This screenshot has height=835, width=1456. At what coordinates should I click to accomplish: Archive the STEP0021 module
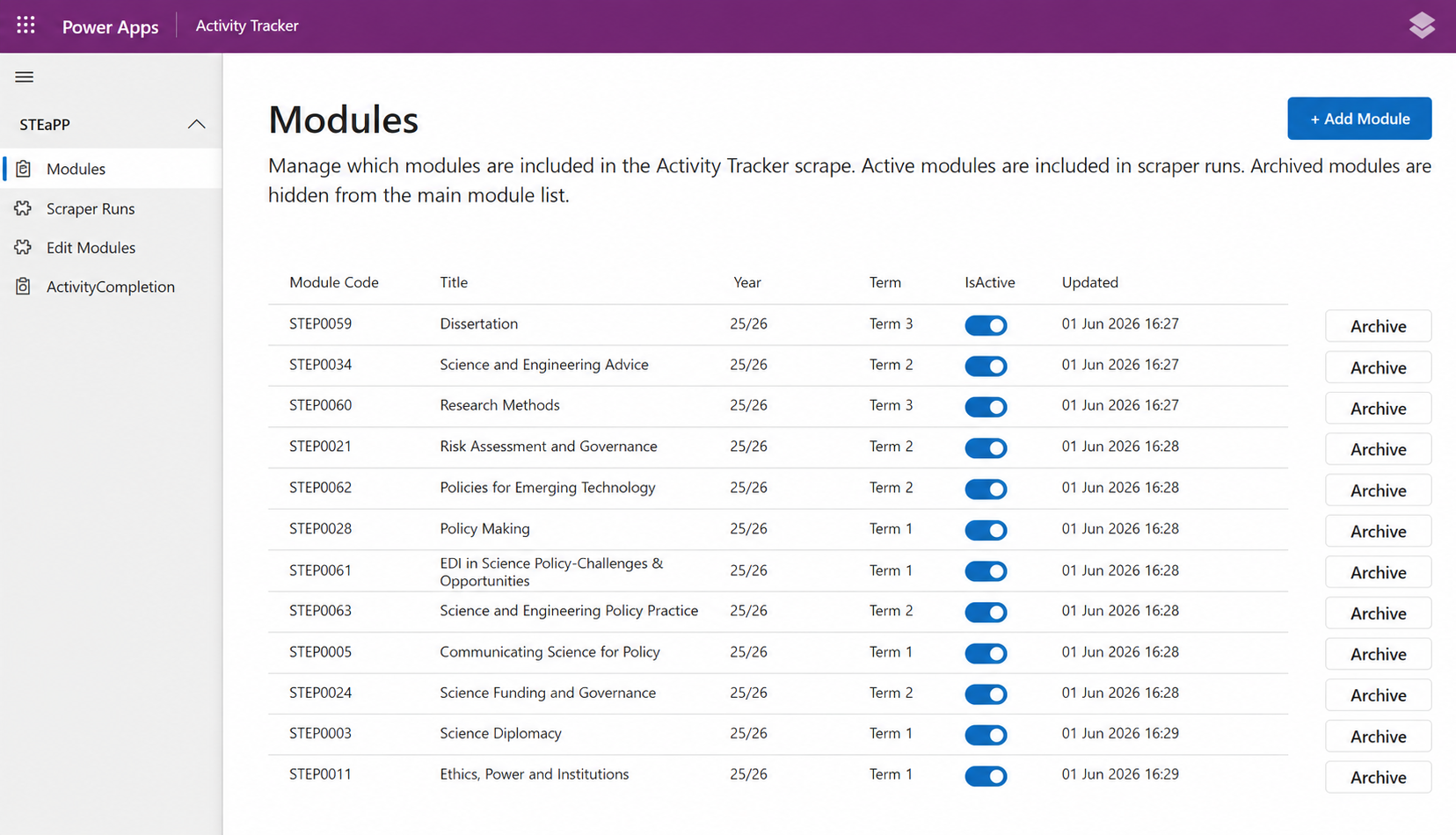(1378, 449)
